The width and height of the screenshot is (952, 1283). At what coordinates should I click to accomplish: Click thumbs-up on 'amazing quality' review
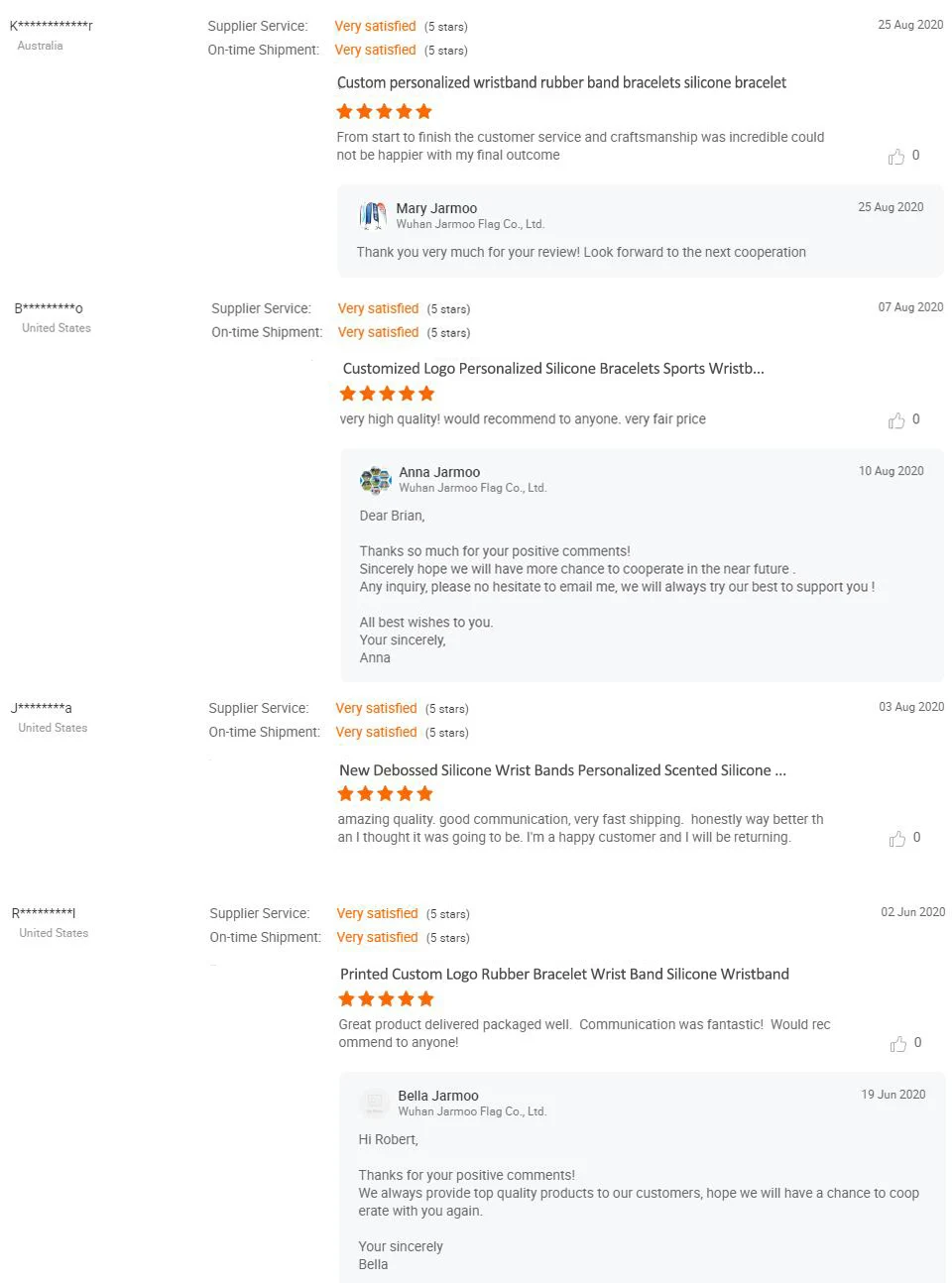click(897, 839)
